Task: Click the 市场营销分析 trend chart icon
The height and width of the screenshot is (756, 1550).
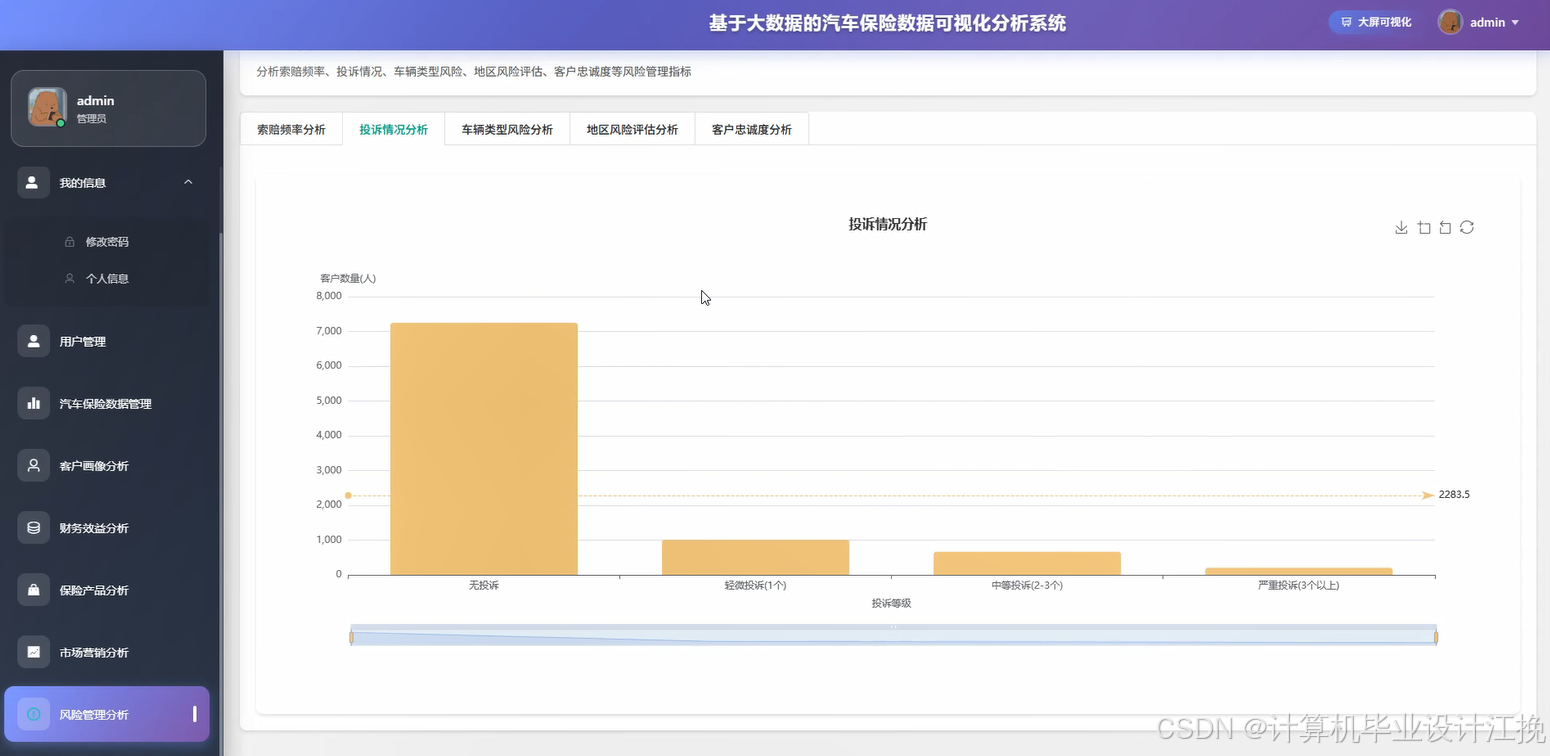Action: (33, 652)
